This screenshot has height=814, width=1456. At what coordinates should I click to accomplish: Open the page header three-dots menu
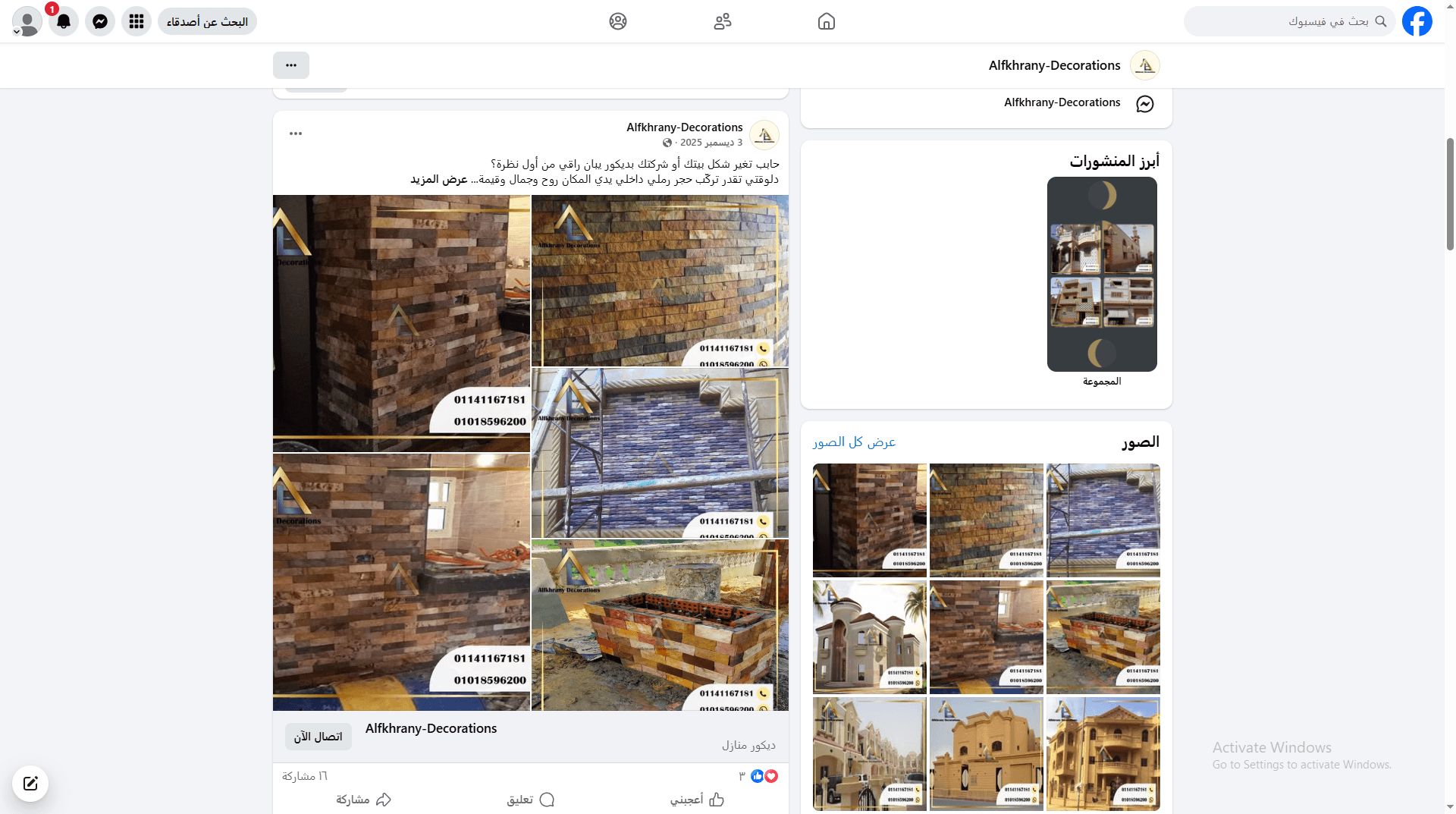click(x=291, y=65)
